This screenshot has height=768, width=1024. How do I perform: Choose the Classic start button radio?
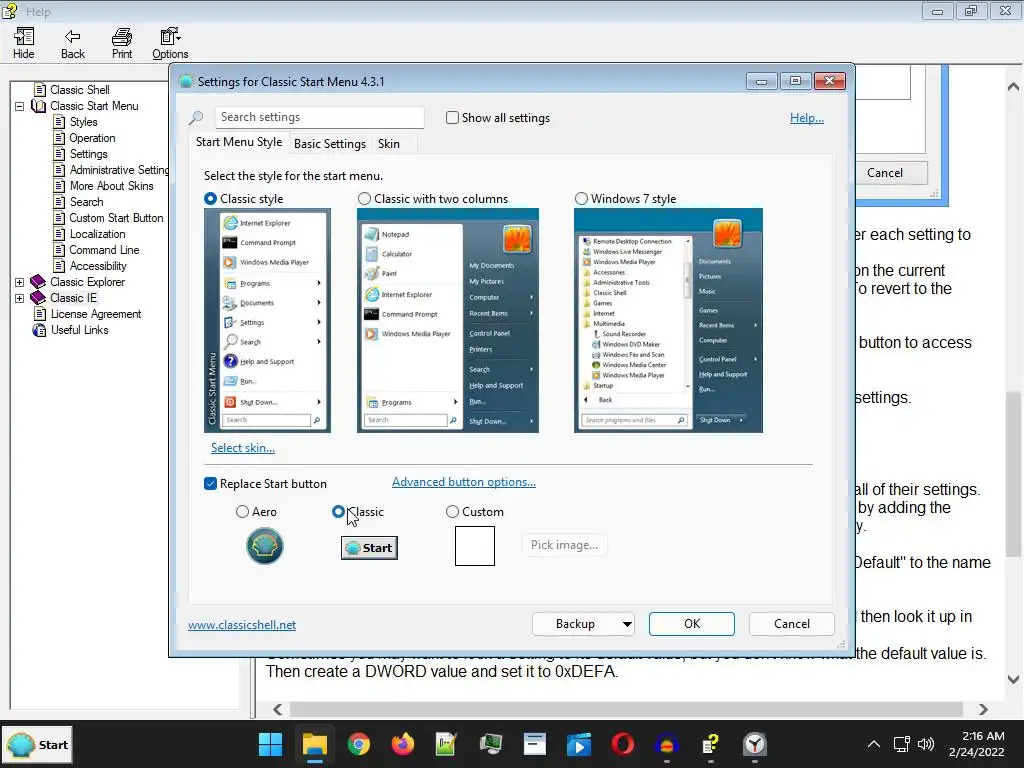338,512
